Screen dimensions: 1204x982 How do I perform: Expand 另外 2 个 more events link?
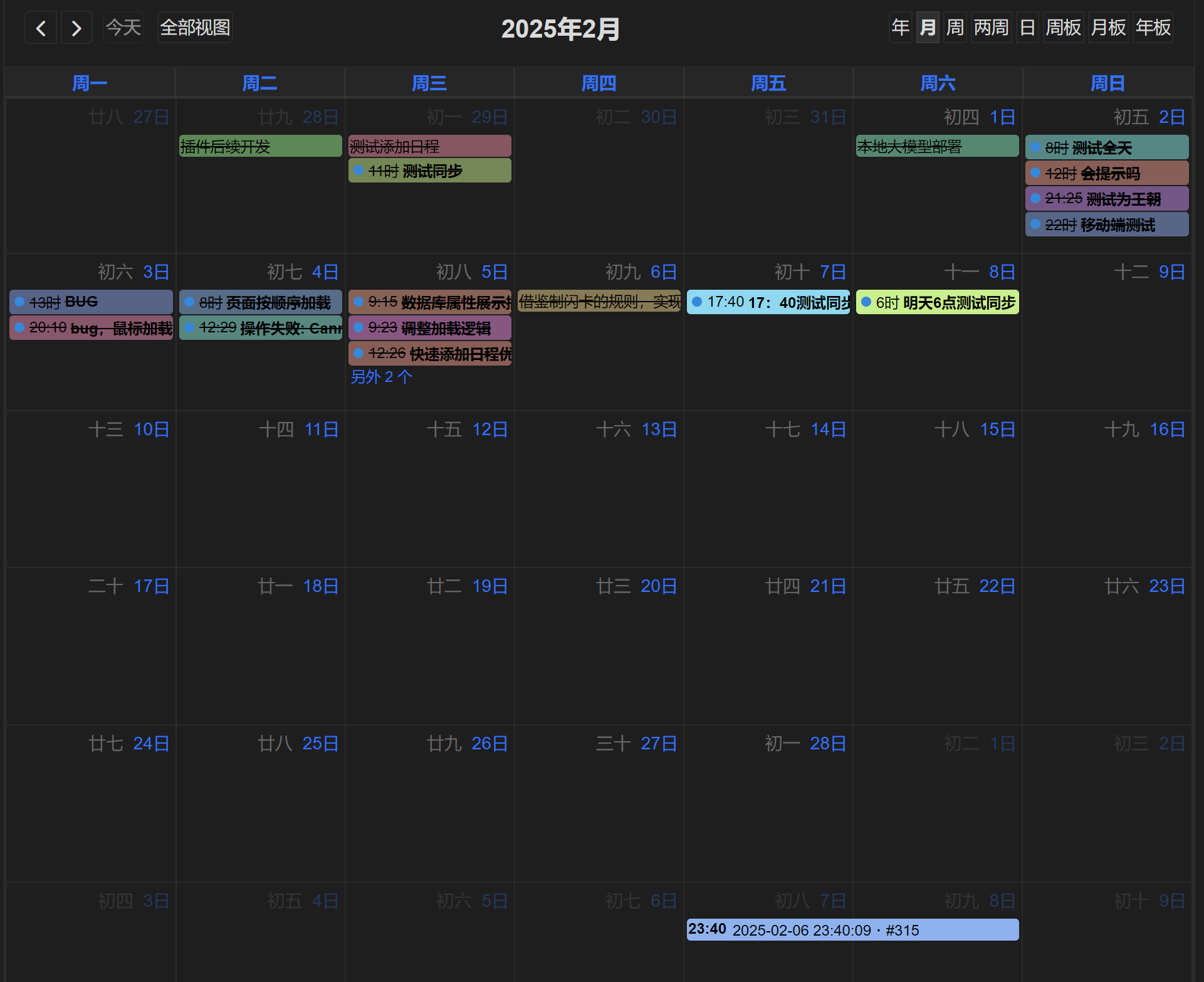[x=381, y=377]
